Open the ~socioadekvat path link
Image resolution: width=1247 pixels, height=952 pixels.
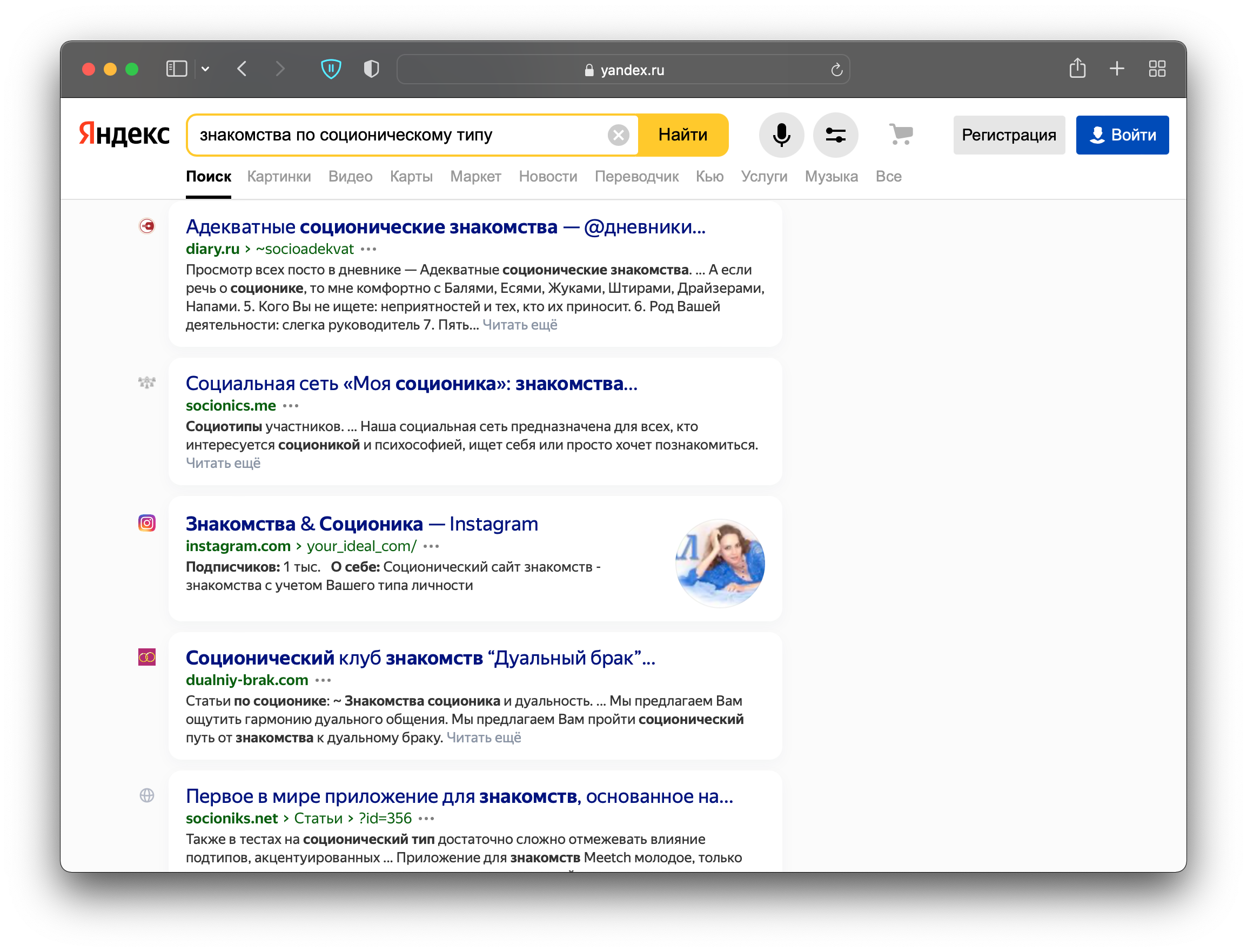304,249
